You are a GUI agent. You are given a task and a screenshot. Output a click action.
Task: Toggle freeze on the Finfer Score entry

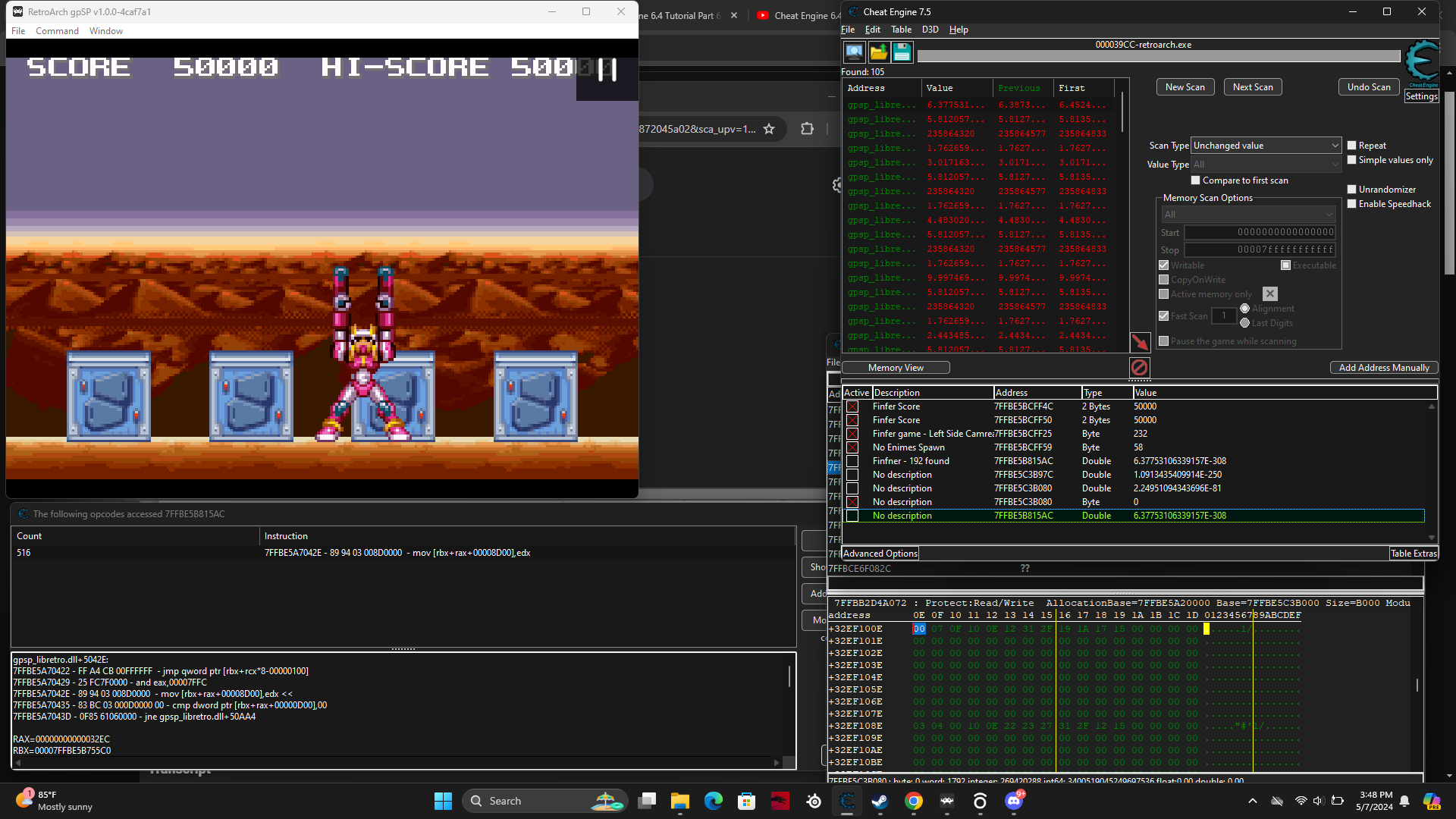point(853,407)
